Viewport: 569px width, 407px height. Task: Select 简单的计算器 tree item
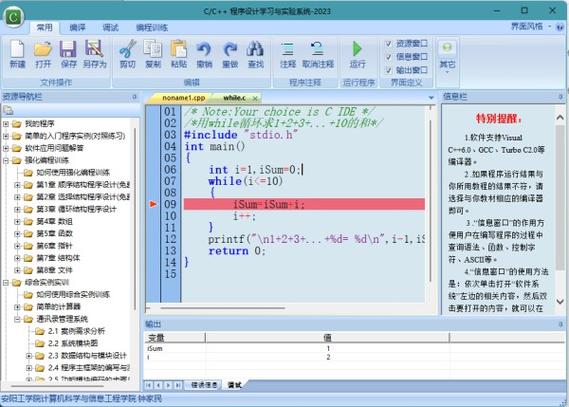tap(58, 307)
